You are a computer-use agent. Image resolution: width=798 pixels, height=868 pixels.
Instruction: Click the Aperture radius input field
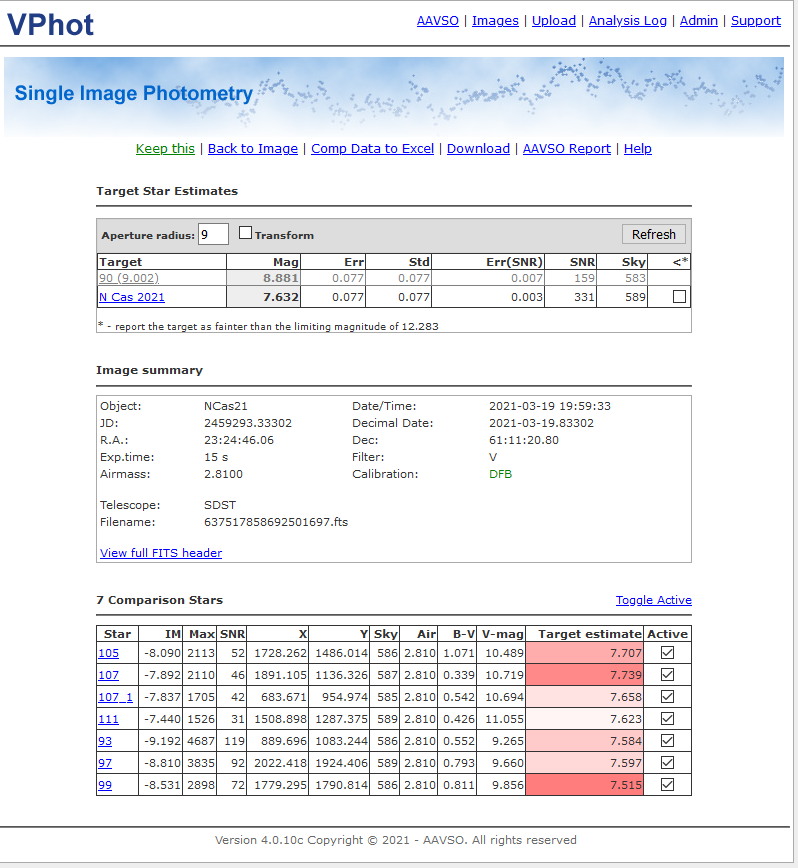pos(213,234)
